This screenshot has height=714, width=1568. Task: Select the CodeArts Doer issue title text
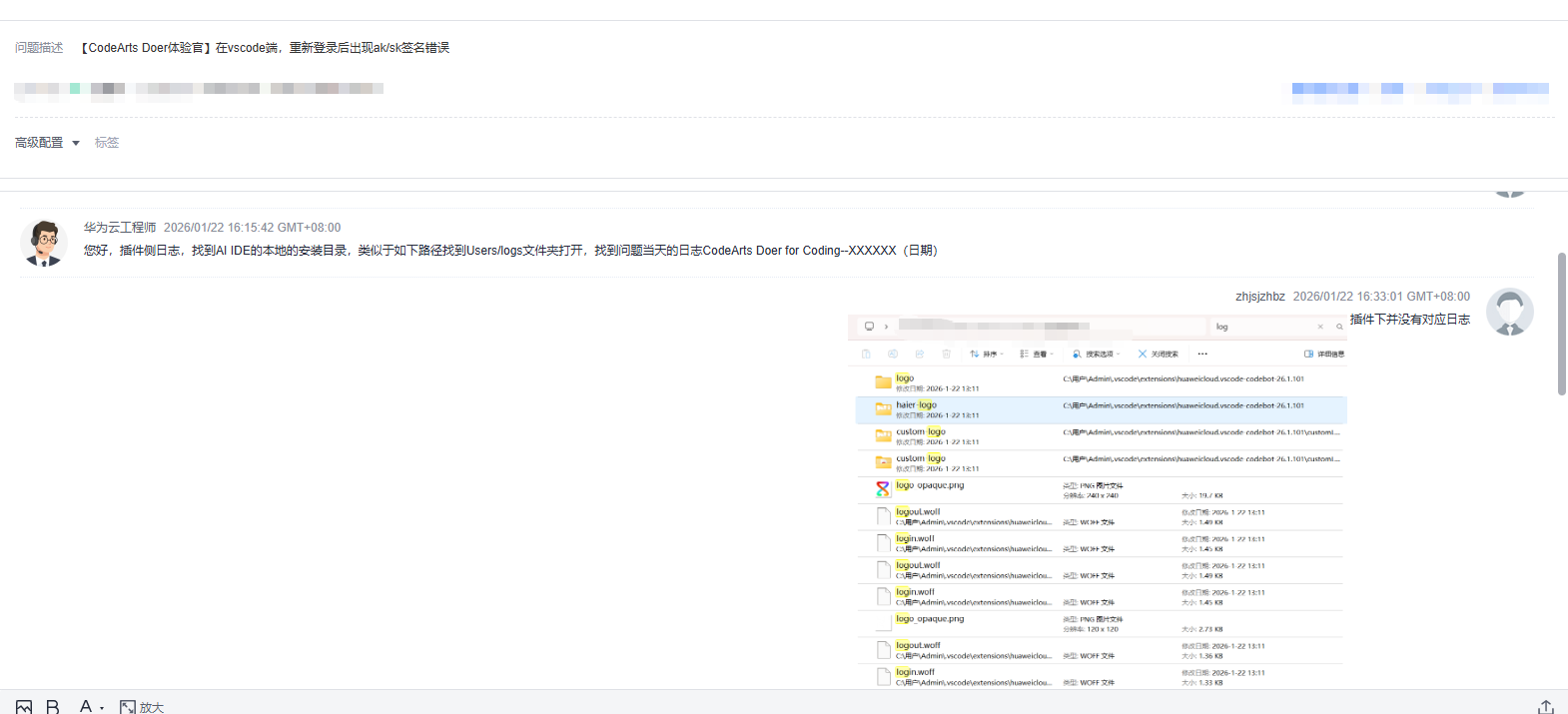263,48
